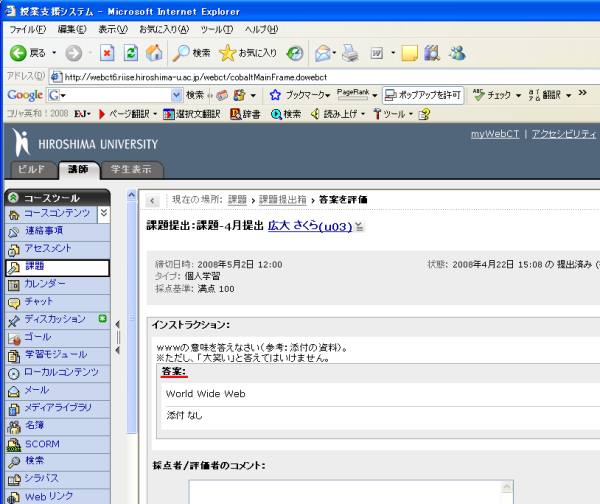Open the ファイル menu
600x504 pixels.
28,29
